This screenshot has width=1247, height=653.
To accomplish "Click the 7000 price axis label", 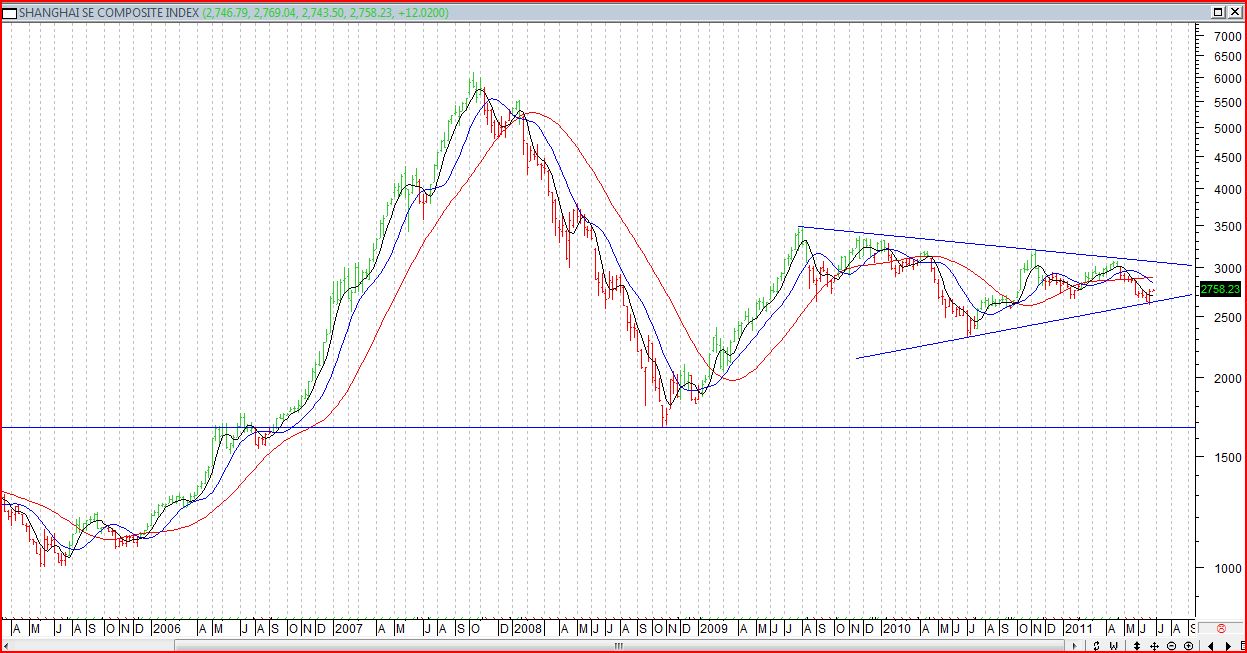I will [1226, 36].
